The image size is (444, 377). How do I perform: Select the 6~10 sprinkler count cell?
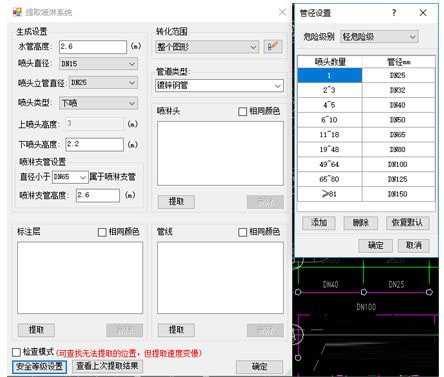click(x=330, y=120)
